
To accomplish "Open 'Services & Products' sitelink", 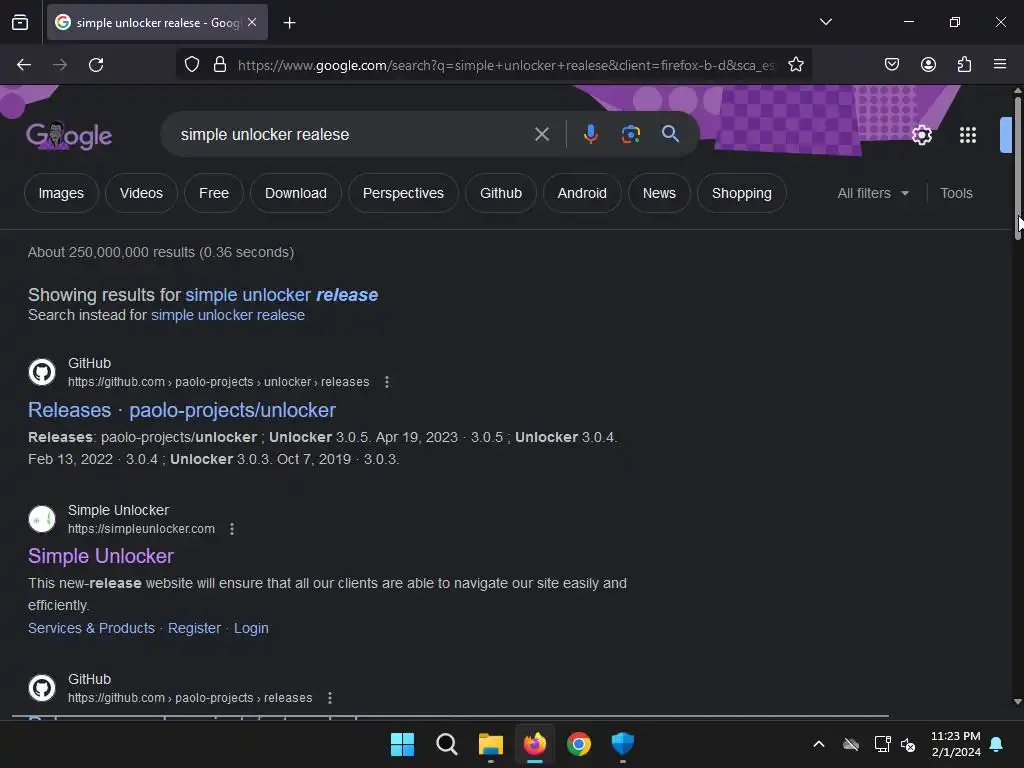I will click(91, 628).
